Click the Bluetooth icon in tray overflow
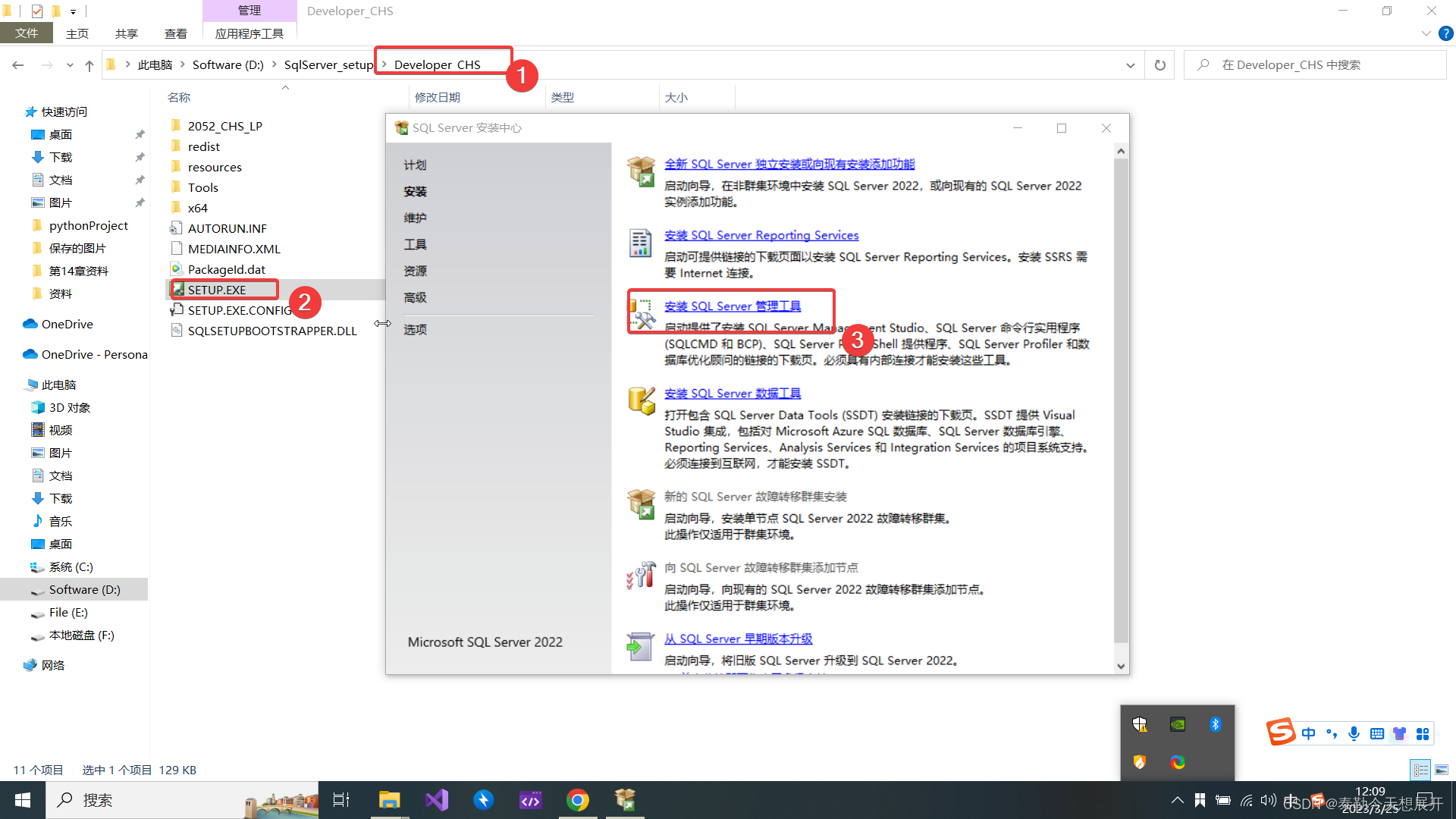Screen dimensions: 1456x819 pos(1215,724)
